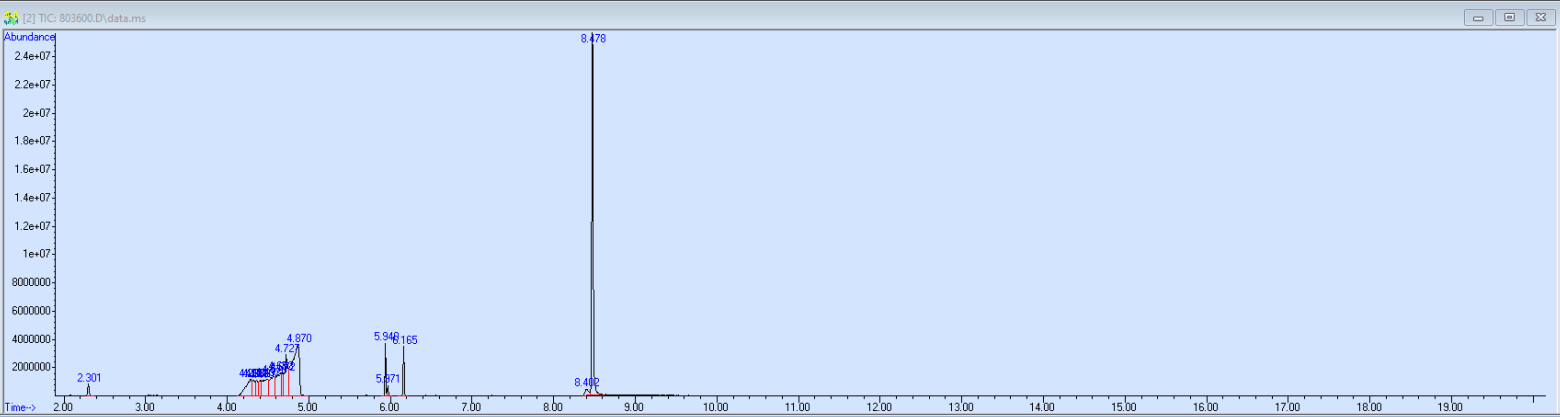Click the tallest peak label 8.478
The image size is (1560, 417).
pyautogui.click(x=593, y=38)
